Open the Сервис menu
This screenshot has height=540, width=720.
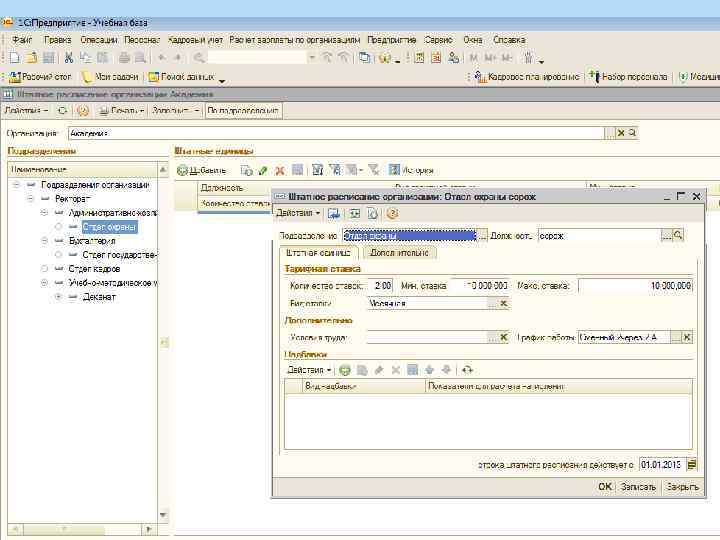(x=438, y=39)
